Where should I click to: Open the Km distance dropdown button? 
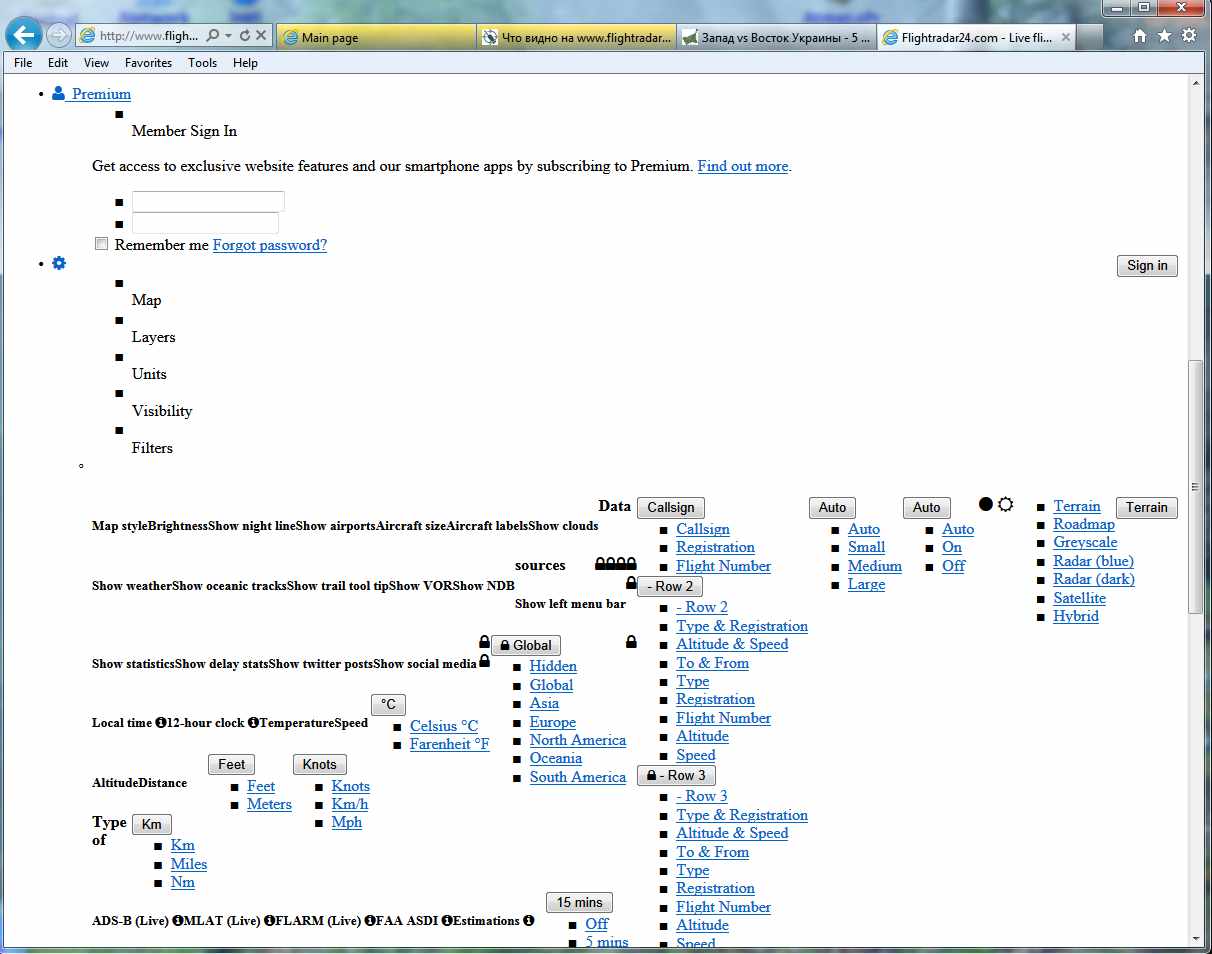(151, 825)
